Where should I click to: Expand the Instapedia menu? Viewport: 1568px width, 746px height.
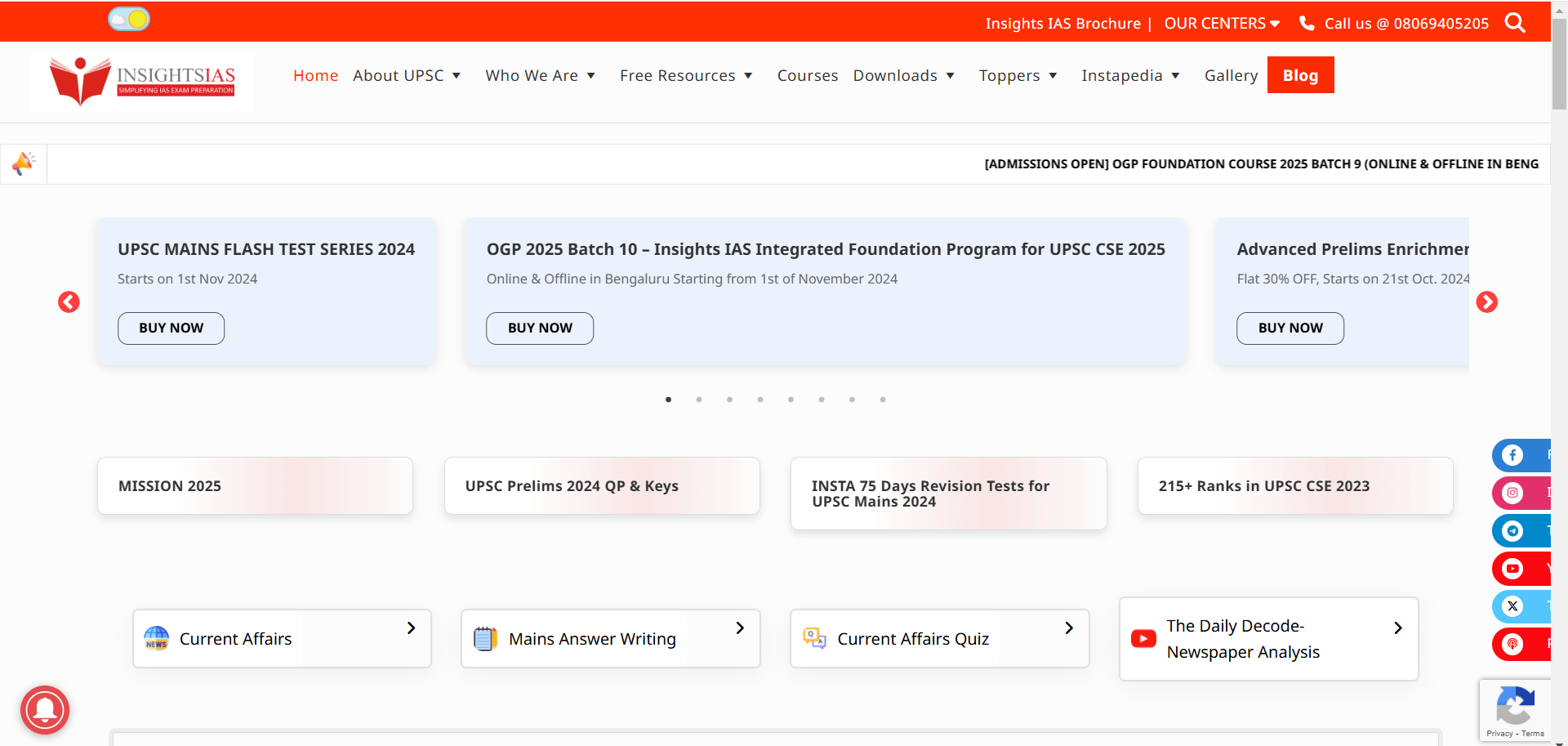click(1131, 75)
